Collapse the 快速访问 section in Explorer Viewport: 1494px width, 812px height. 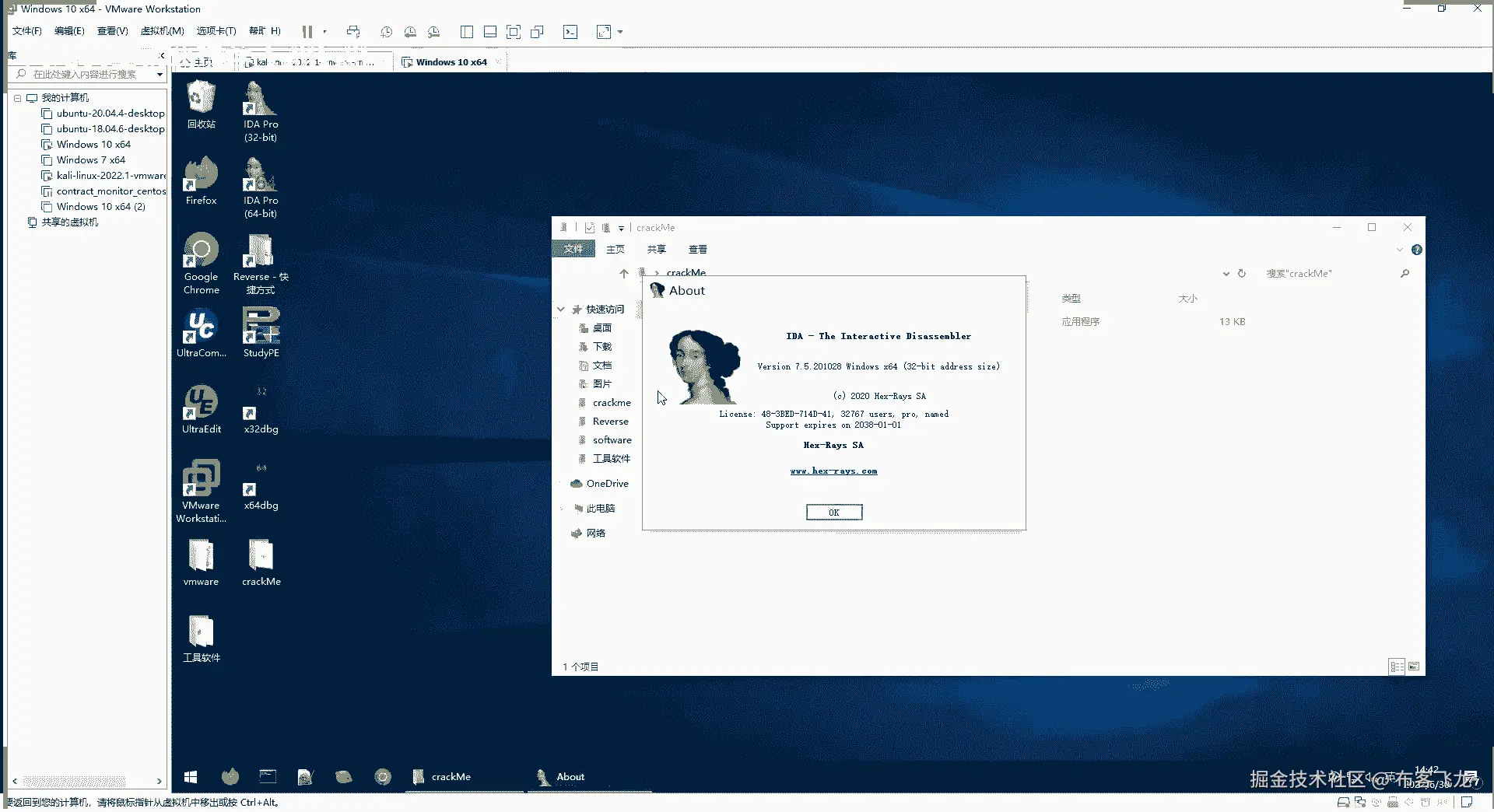(561, 309)
